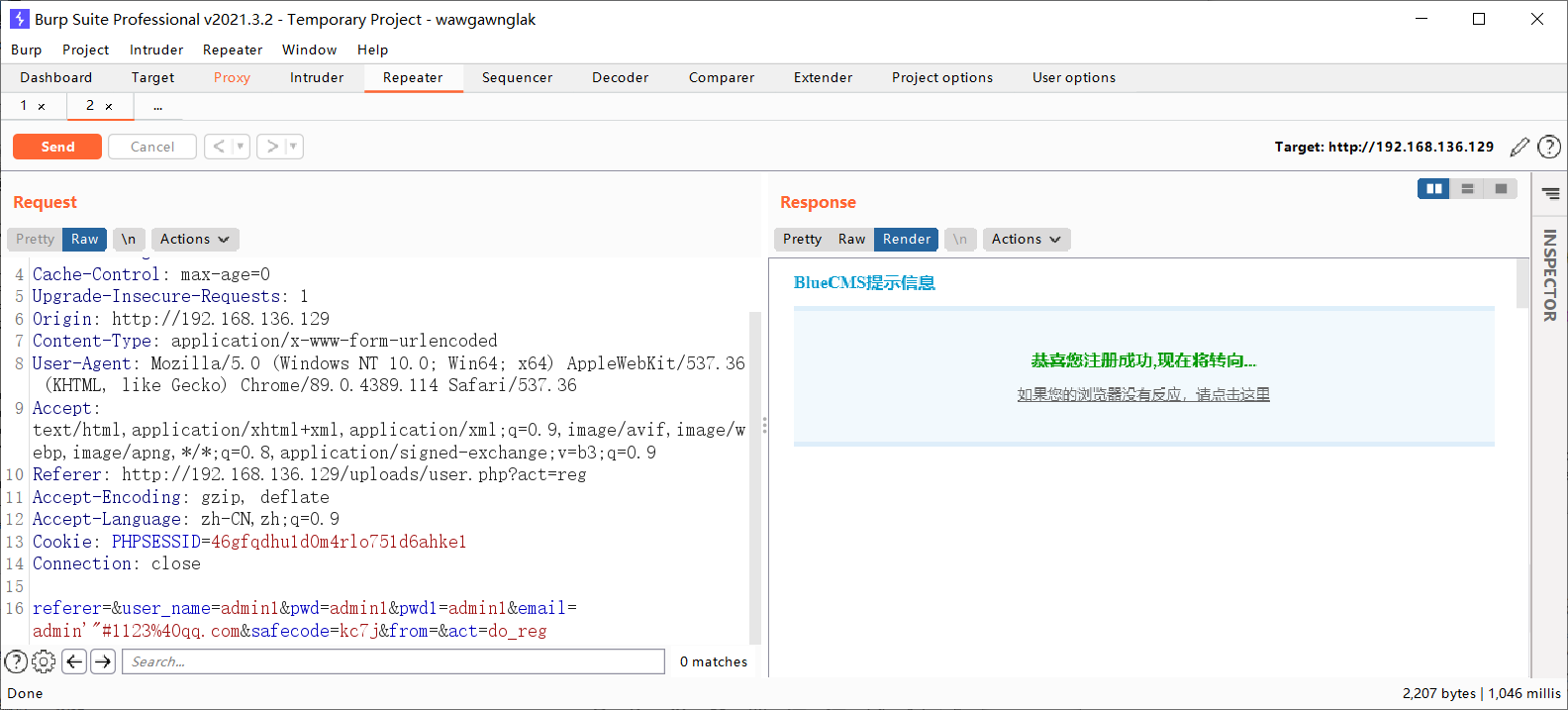
Task: Select Repeater sub-tab 1
Action: pyautogui.click(x=24, y=105)
